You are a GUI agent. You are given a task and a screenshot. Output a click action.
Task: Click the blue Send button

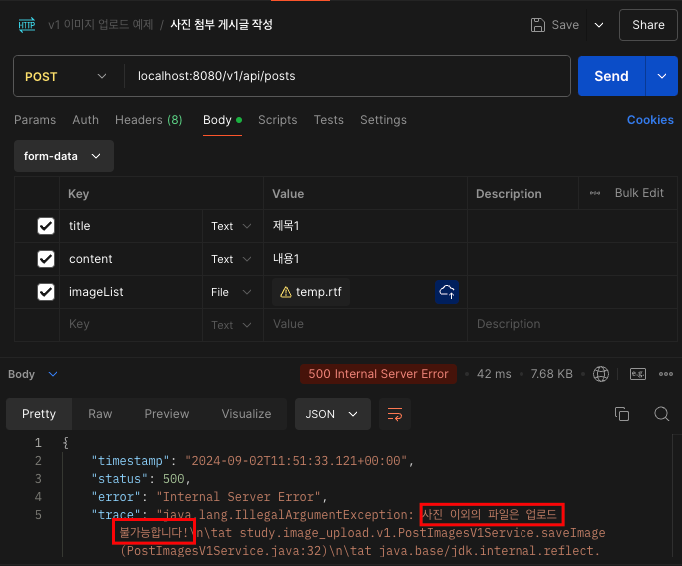[611, 76]
